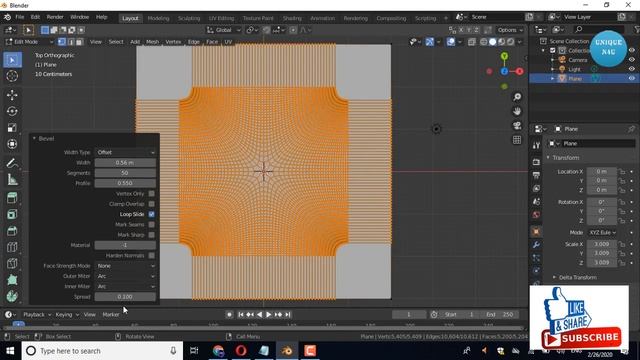Open Outer Miter dropdown

point(125,276)
